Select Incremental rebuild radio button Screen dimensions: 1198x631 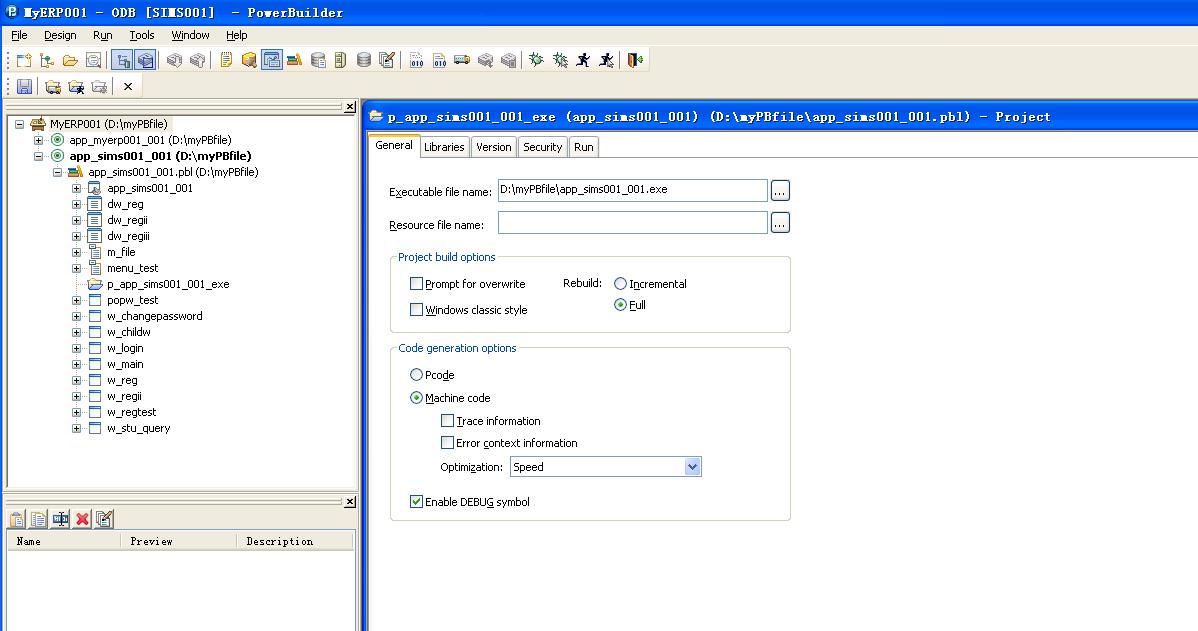[620, 283]
